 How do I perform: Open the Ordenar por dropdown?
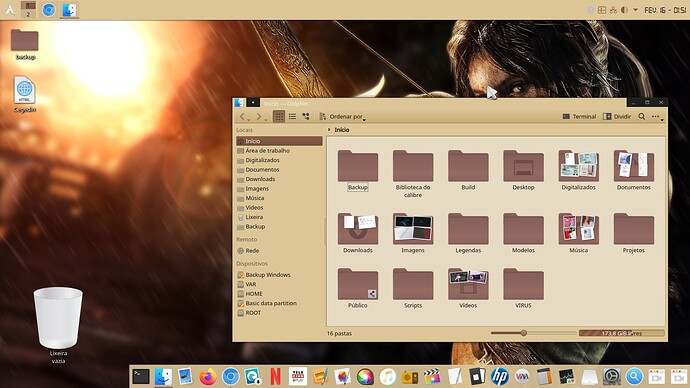(342, 117)
